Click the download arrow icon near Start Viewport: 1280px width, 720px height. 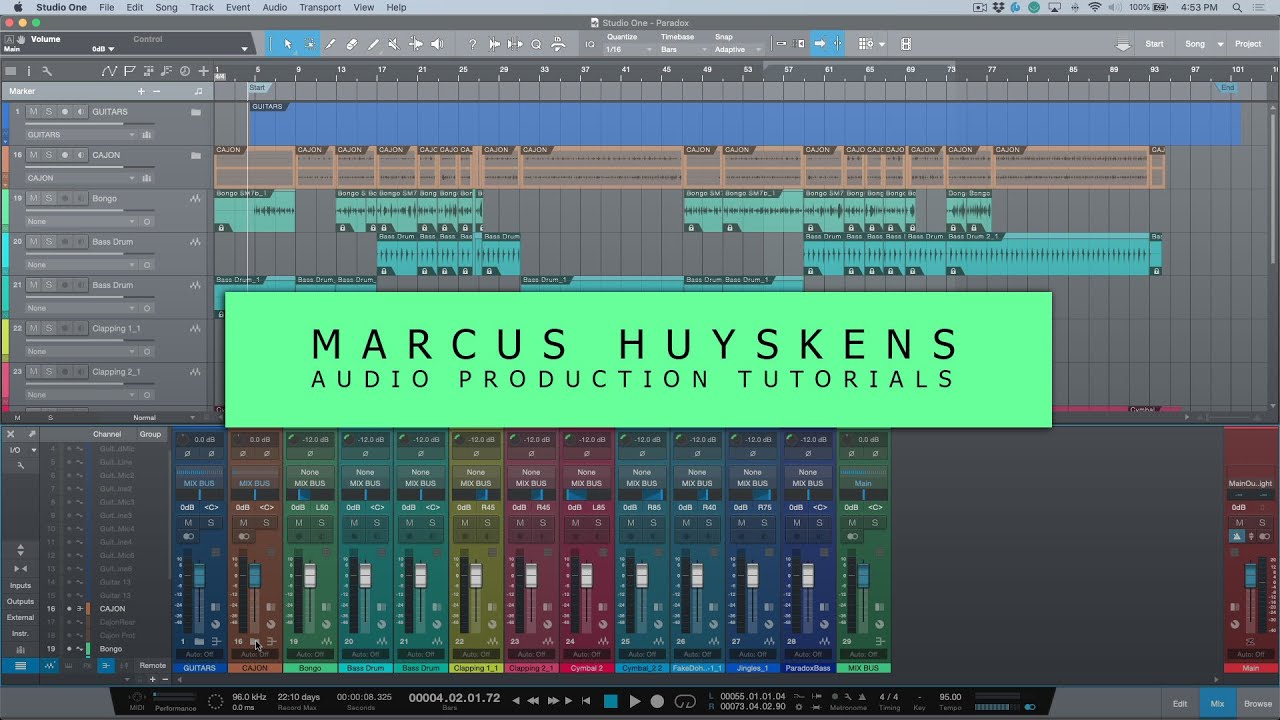(x=1123, y=44)
